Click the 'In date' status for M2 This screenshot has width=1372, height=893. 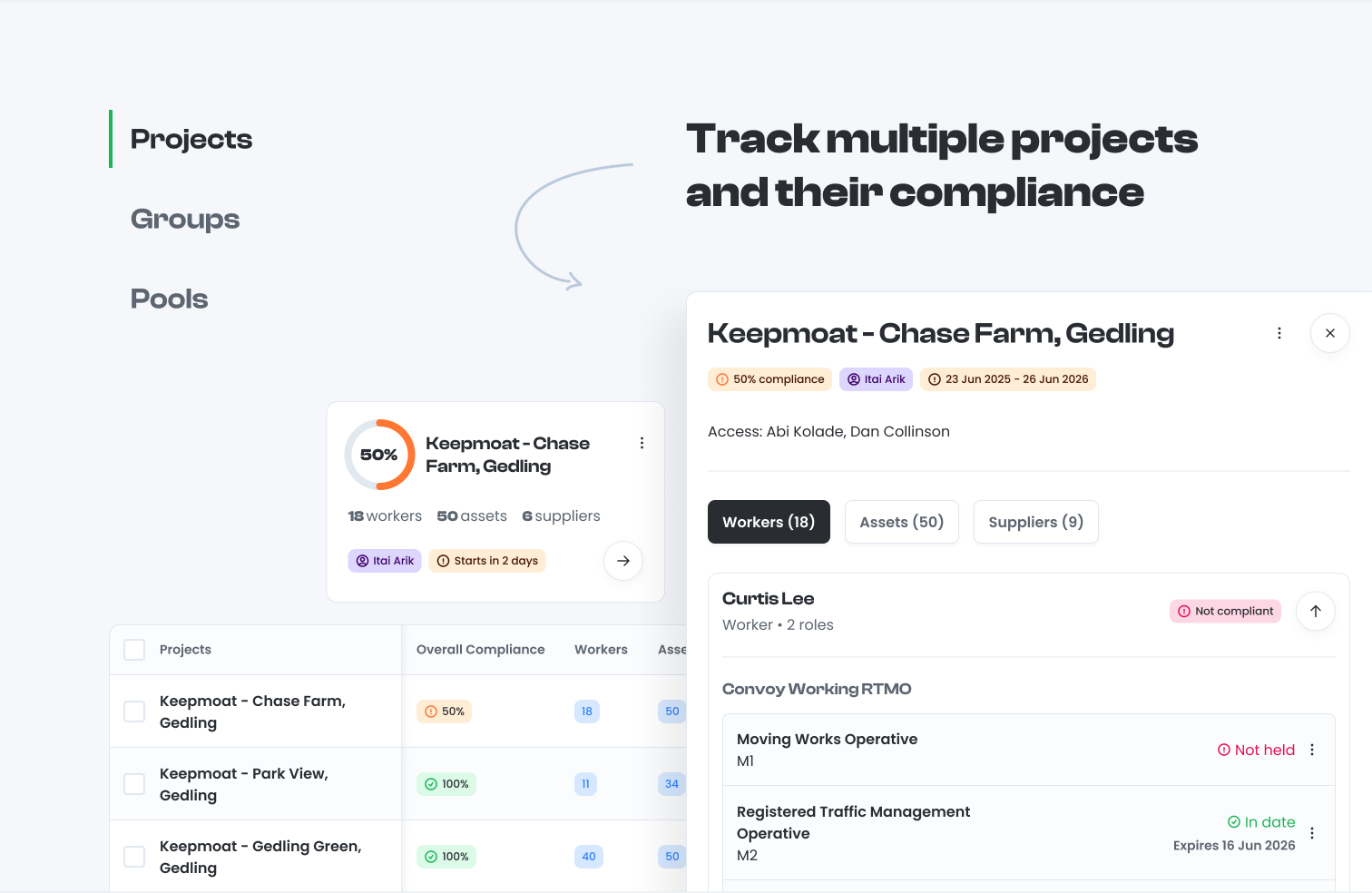pos(1261,822)
